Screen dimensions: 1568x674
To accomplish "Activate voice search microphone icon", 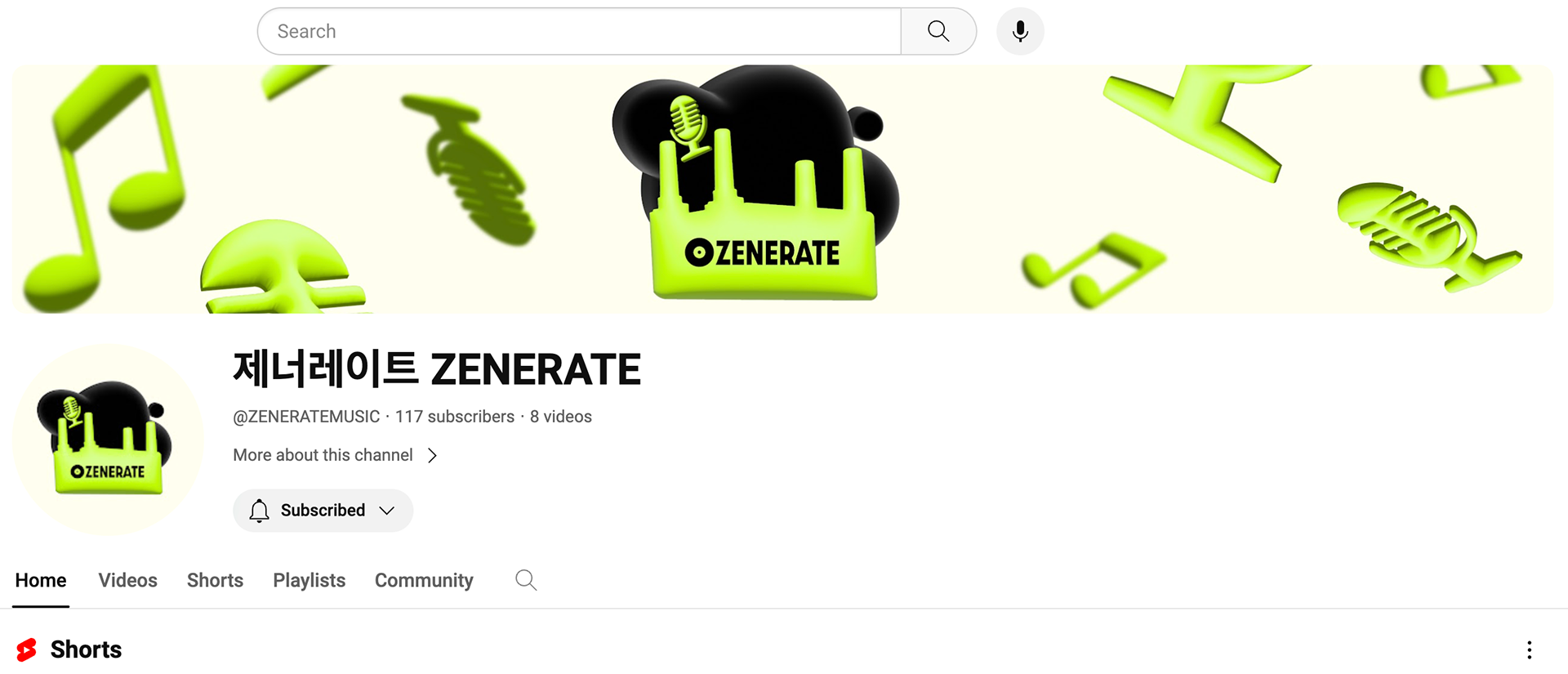I will pos(1020,32).
